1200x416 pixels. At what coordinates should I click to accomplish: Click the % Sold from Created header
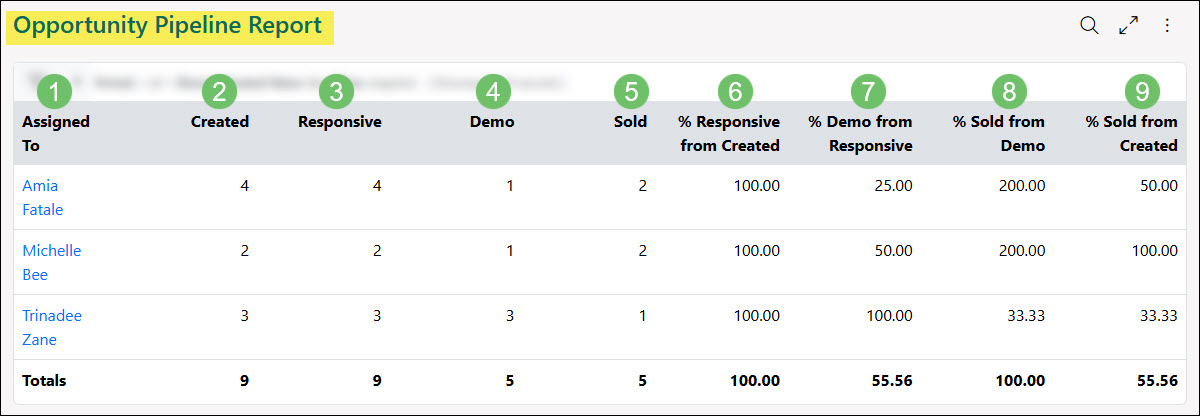pyautogui.click(x=1131, y=133)
